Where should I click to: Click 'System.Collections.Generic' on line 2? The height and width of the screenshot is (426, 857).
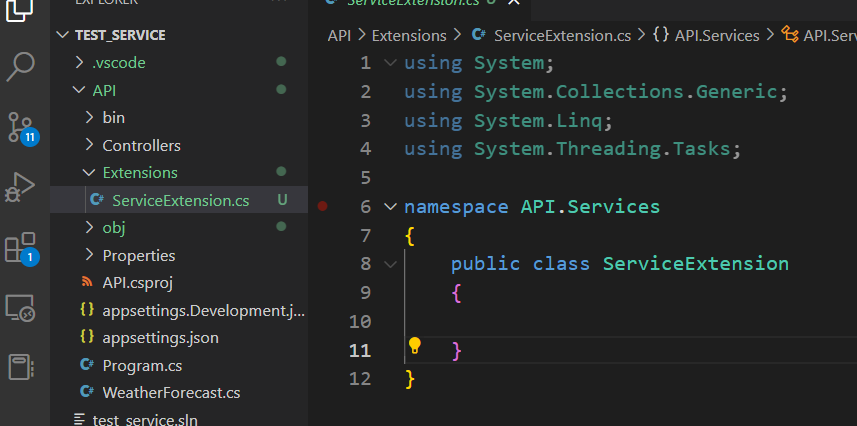coord(625,92)
